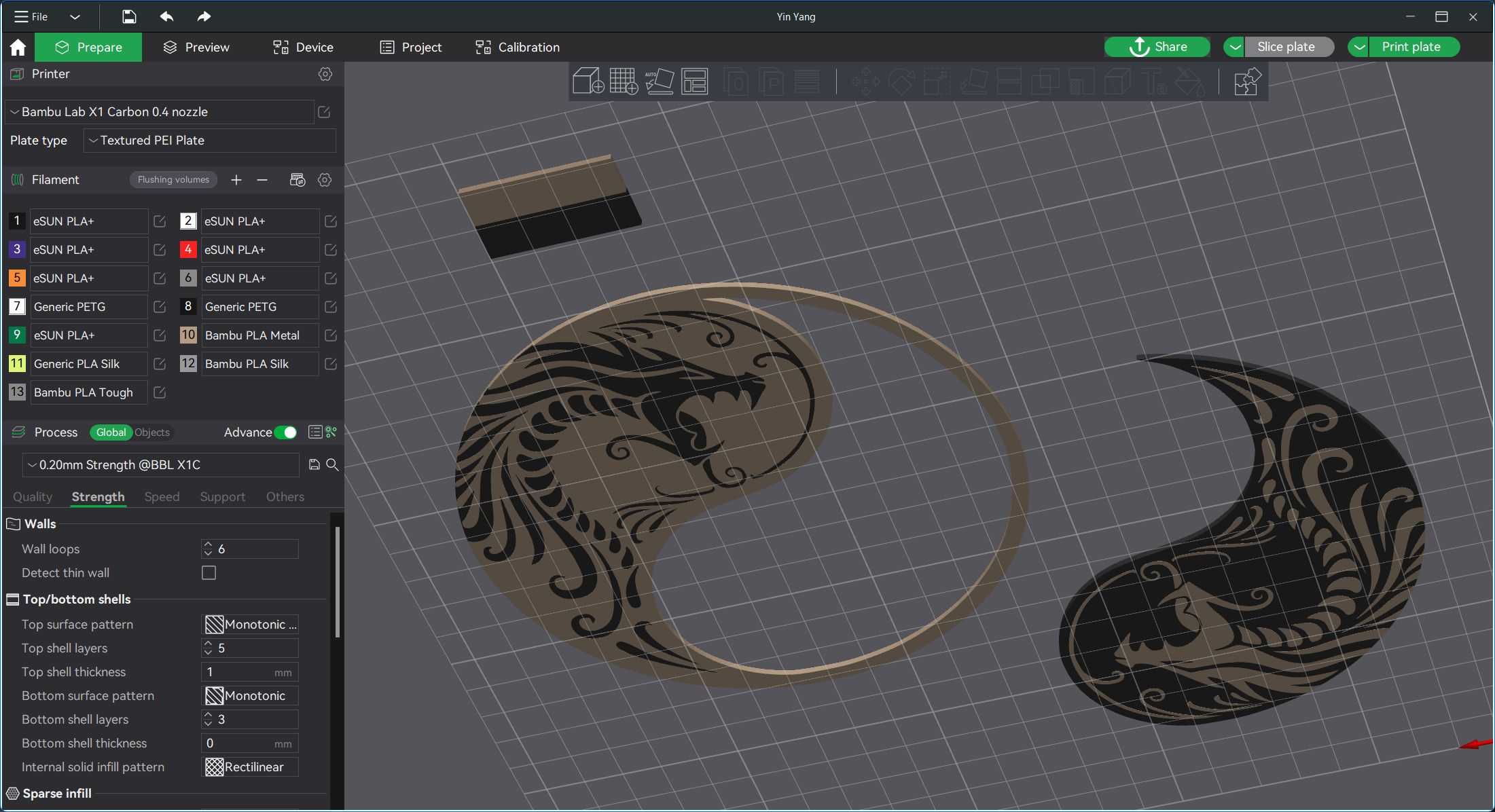Switch to the Calibration tab

[518, 48]
